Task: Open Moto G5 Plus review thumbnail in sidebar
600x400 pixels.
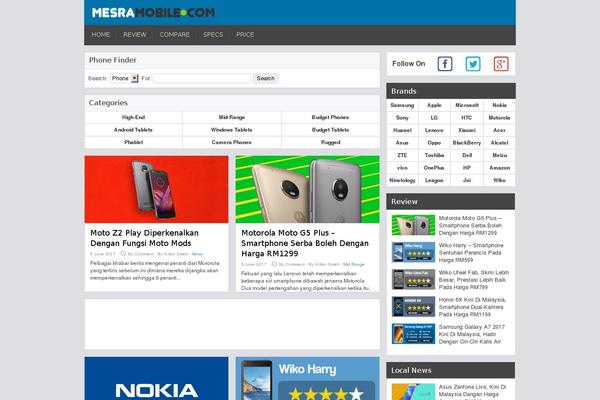Action: click(413, 225)
